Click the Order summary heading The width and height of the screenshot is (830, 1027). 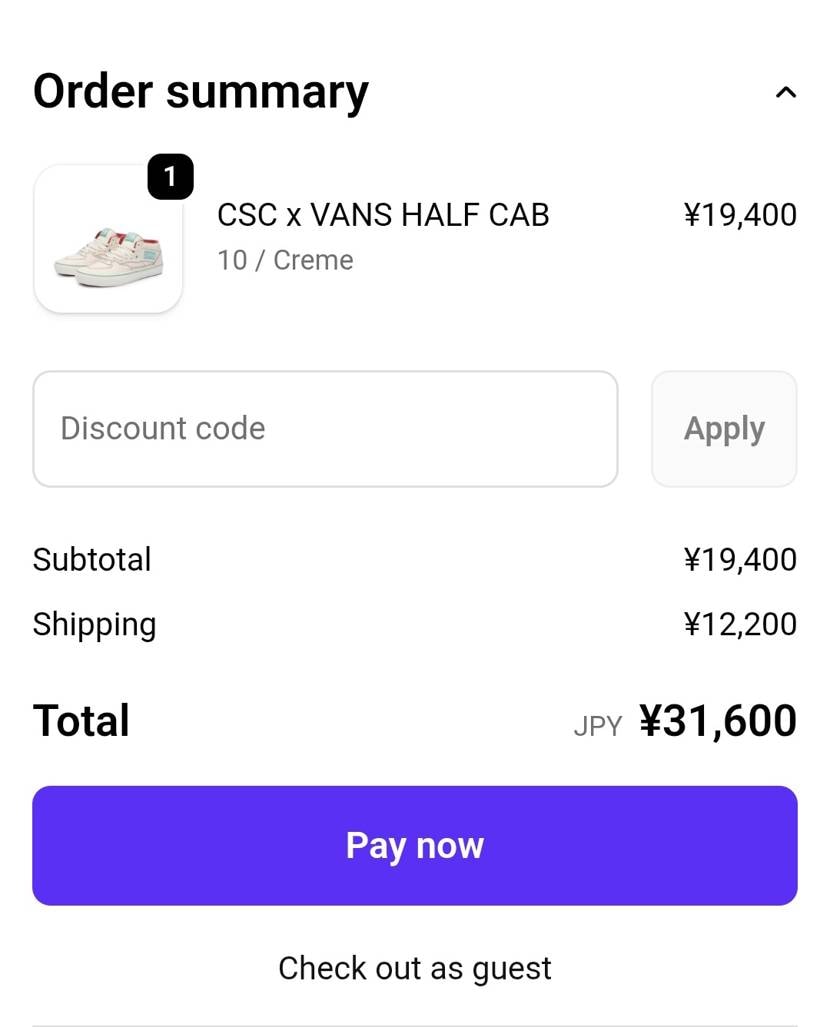coord(201,91)
